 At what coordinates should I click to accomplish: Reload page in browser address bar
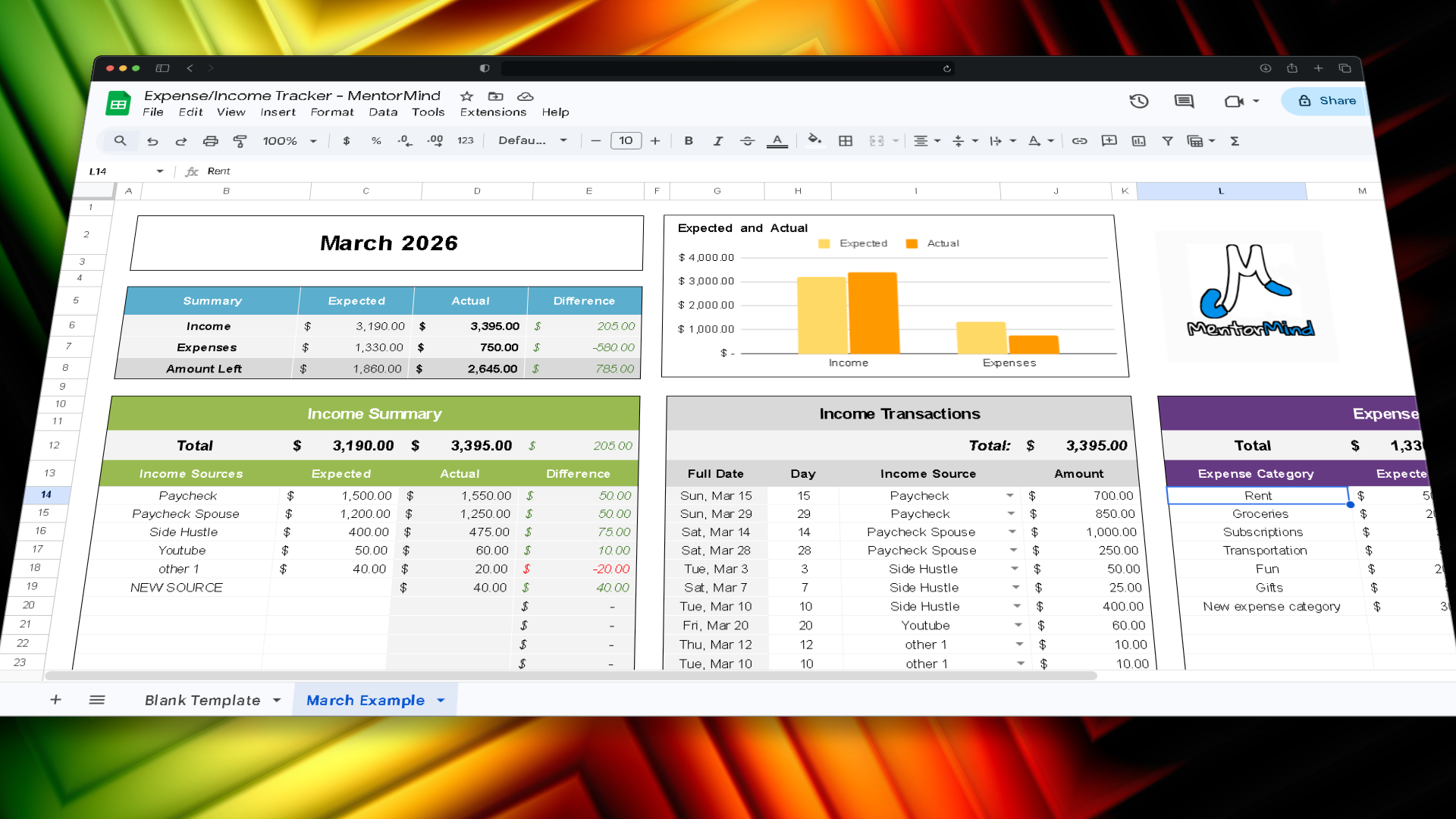(x=946, y=68)
